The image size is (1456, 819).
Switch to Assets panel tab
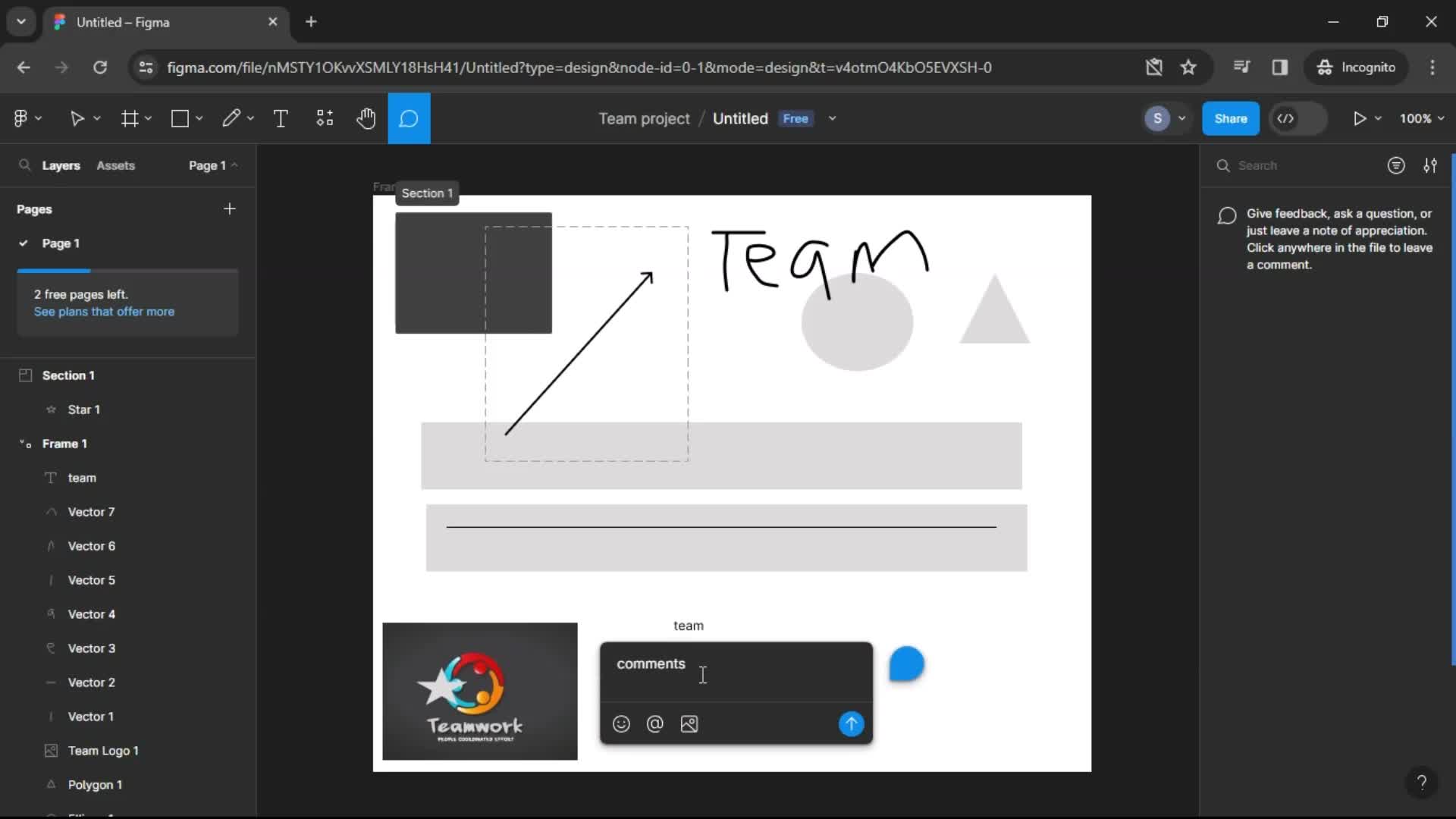pyautogui.click(x=115, y=165)
